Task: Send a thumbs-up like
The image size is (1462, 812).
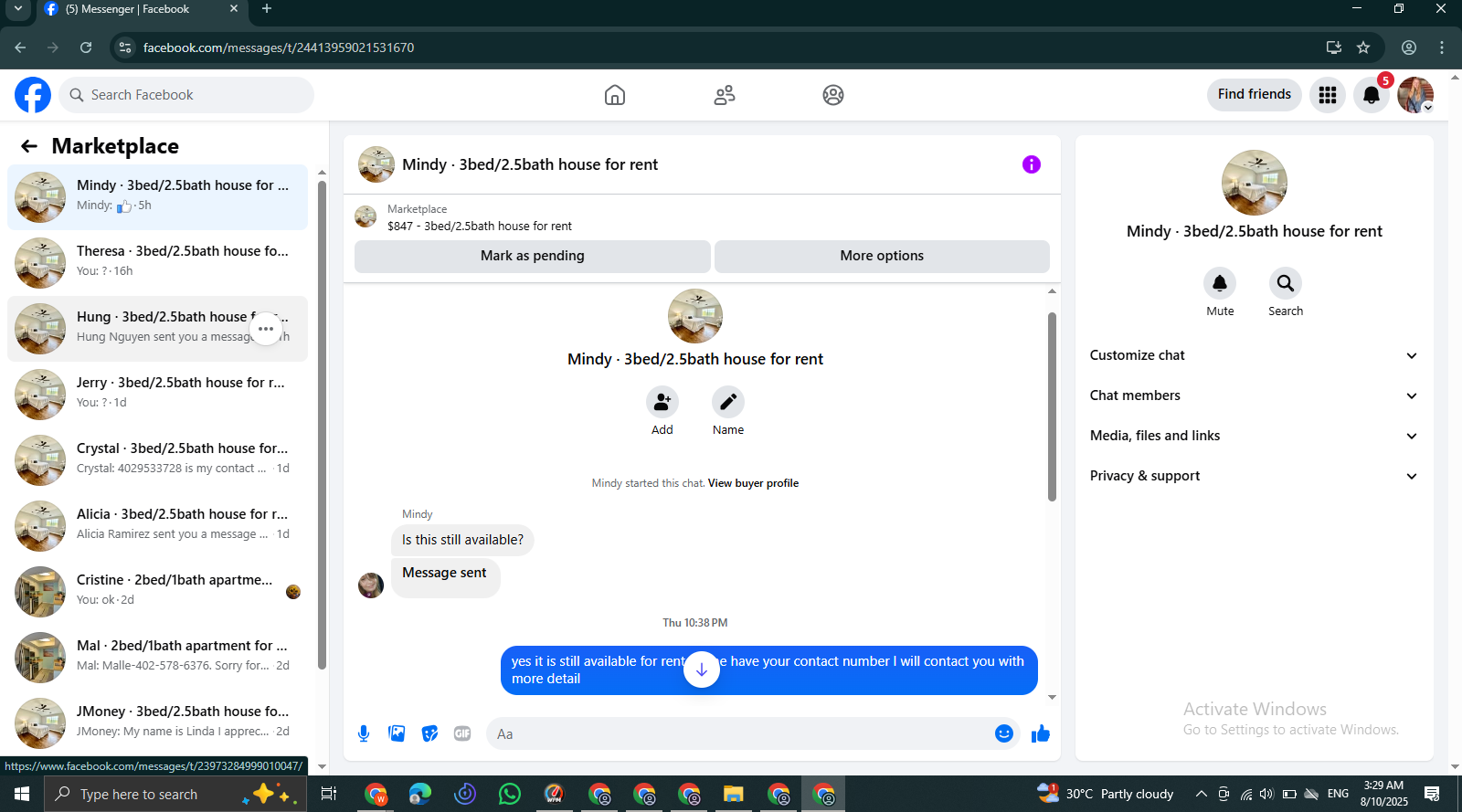Action: [x=1041, y=733]
